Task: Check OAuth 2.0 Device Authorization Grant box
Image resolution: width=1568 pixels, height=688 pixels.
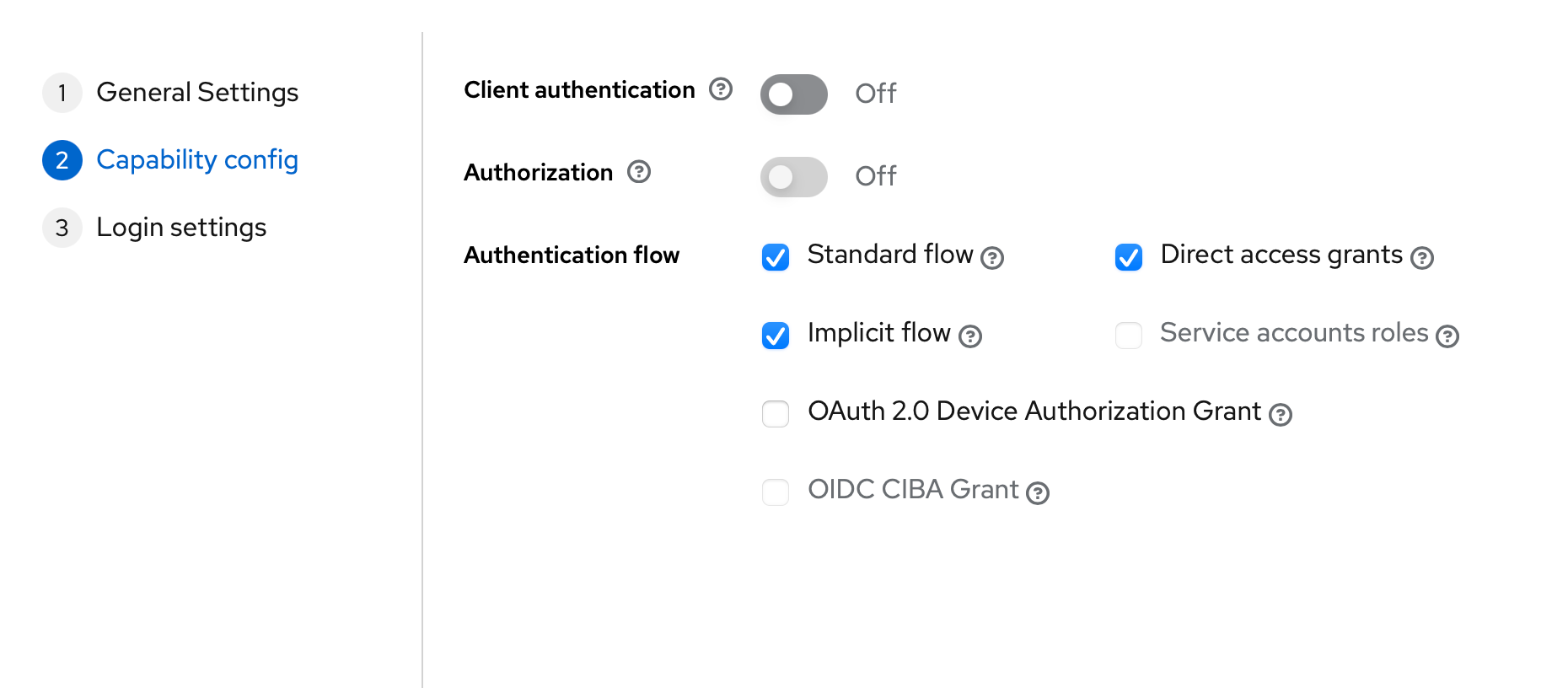Action: click(x=776, y=414)
